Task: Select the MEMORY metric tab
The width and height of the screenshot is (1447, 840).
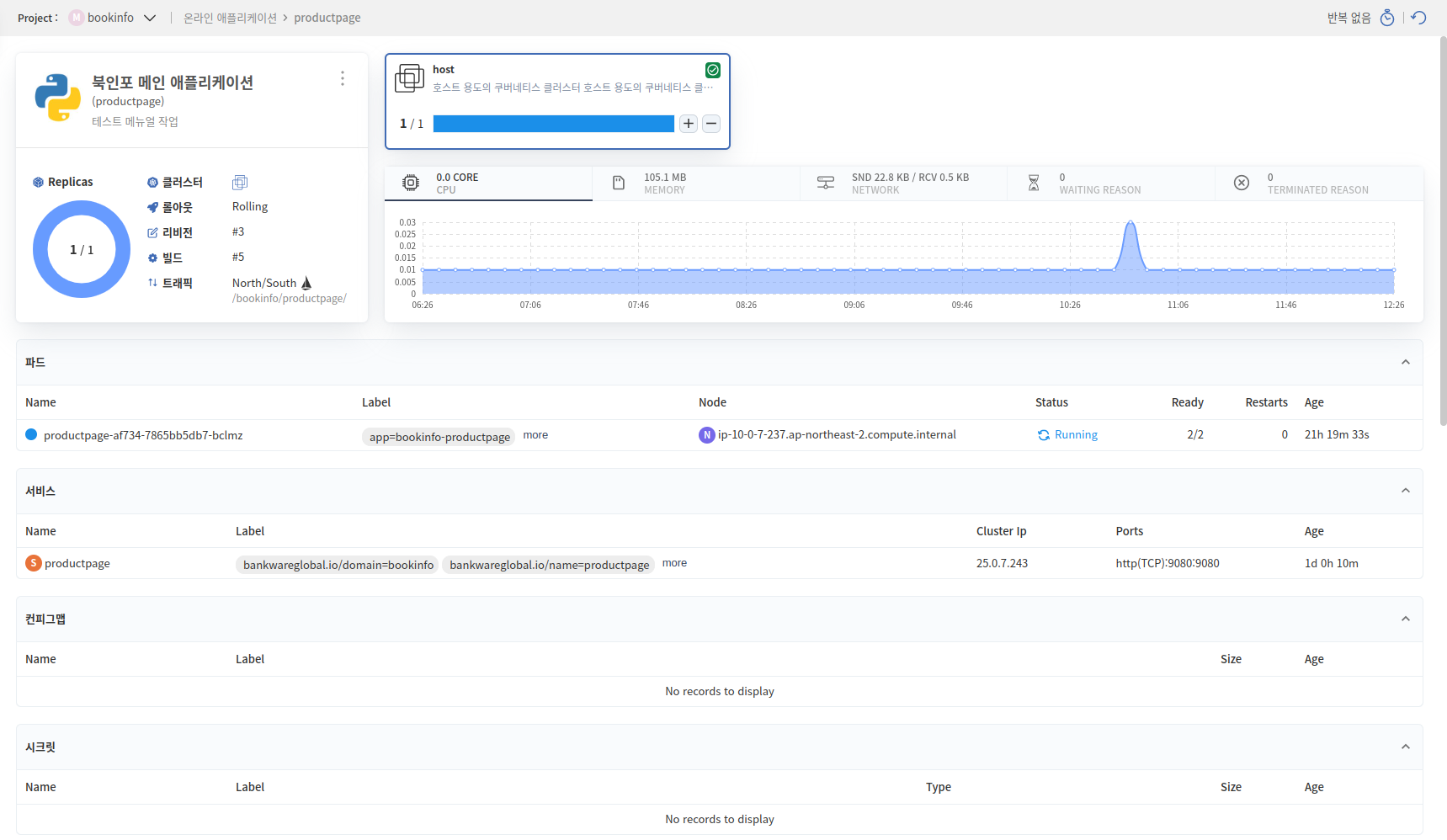Action: [696, 183]
